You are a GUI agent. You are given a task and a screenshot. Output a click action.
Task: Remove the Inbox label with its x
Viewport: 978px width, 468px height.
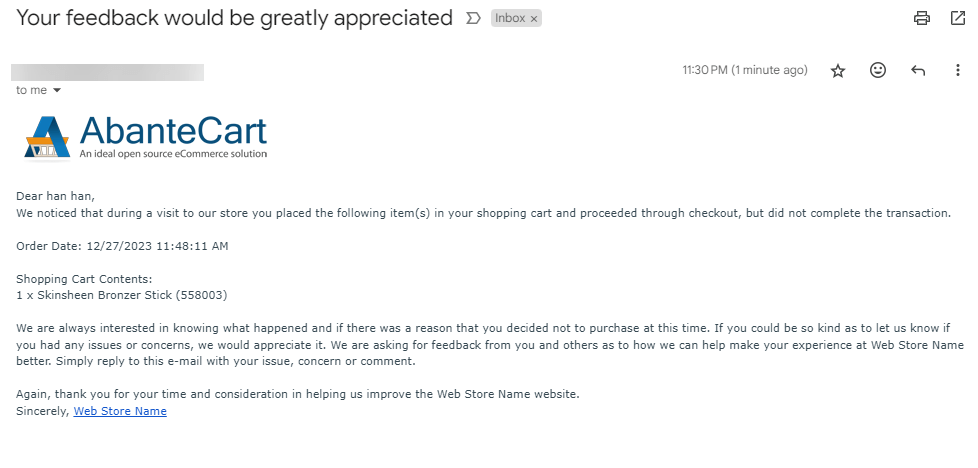pyautogui.click(x=534, y=19)
